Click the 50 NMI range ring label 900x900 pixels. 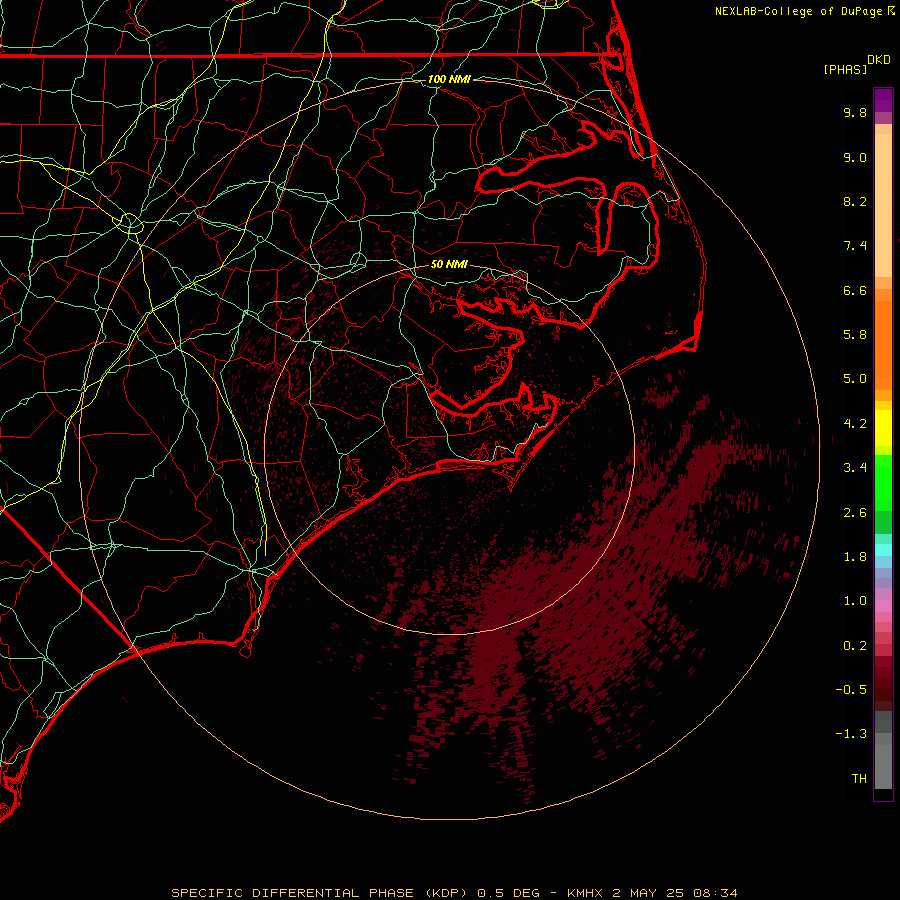coord(449,265)
